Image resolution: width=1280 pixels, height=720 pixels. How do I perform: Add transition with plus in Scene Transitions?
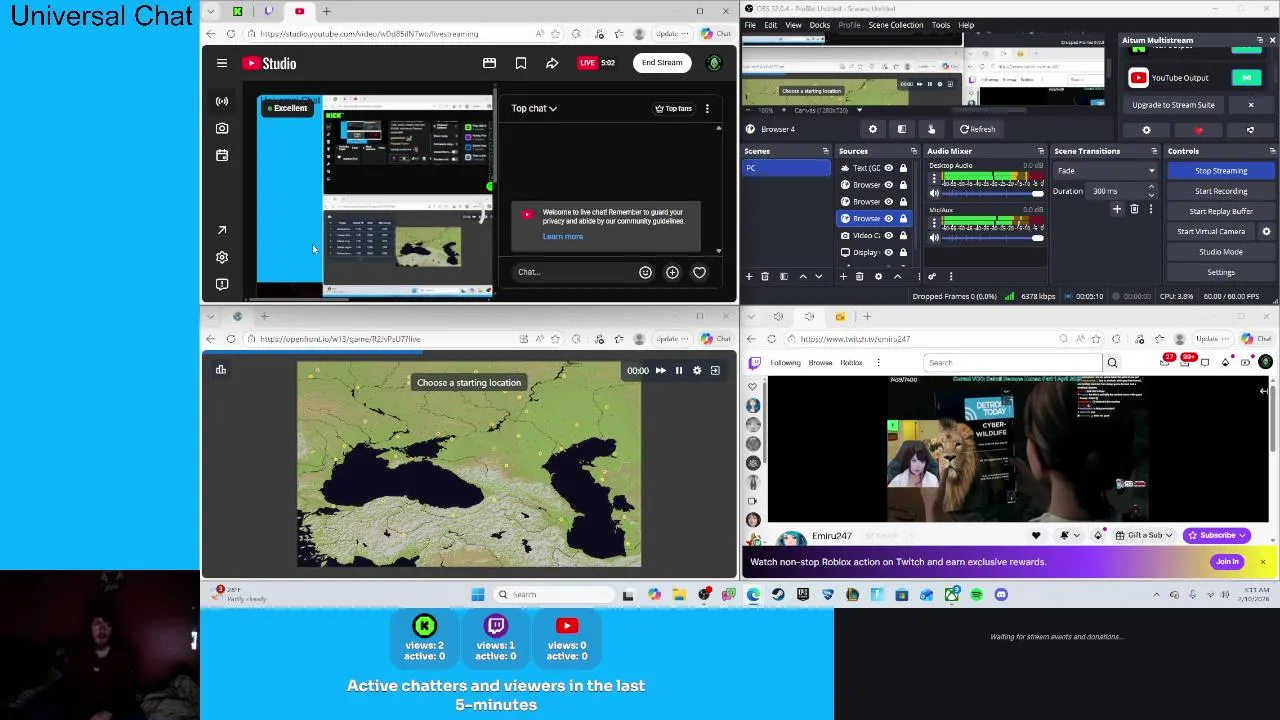point(1117,209)
